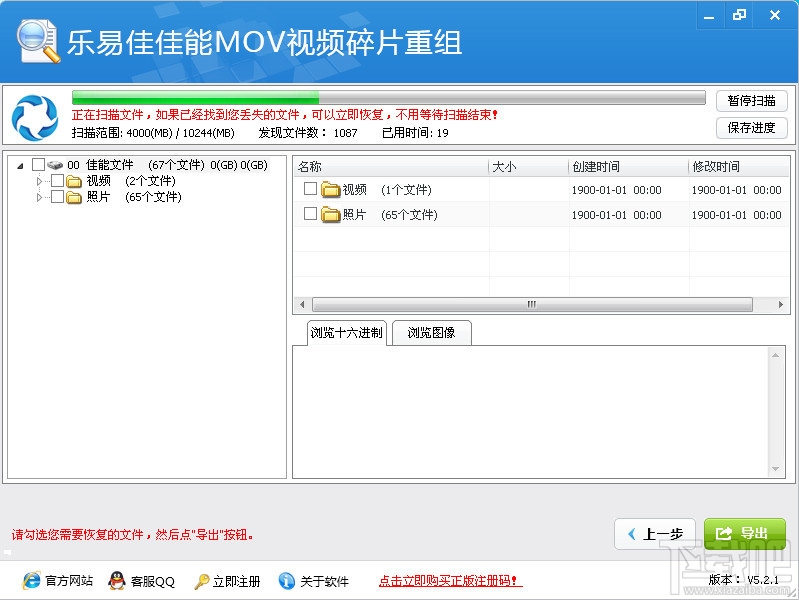The width and height of the screenshot is (799, 600).
Task: Open the 关于软件 about dialog
Action: [325, 581]
